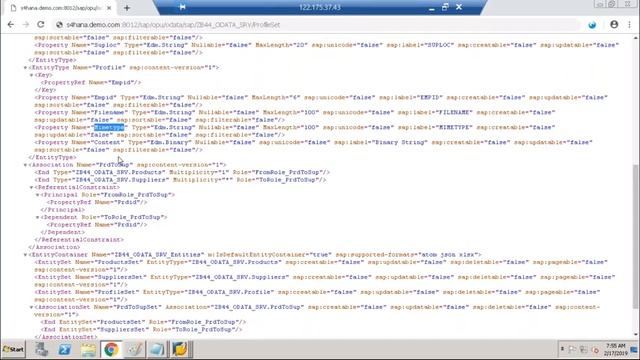Select the s4hana.demo.com browser tab
The image size is (640, 360).
click(60, 8)
